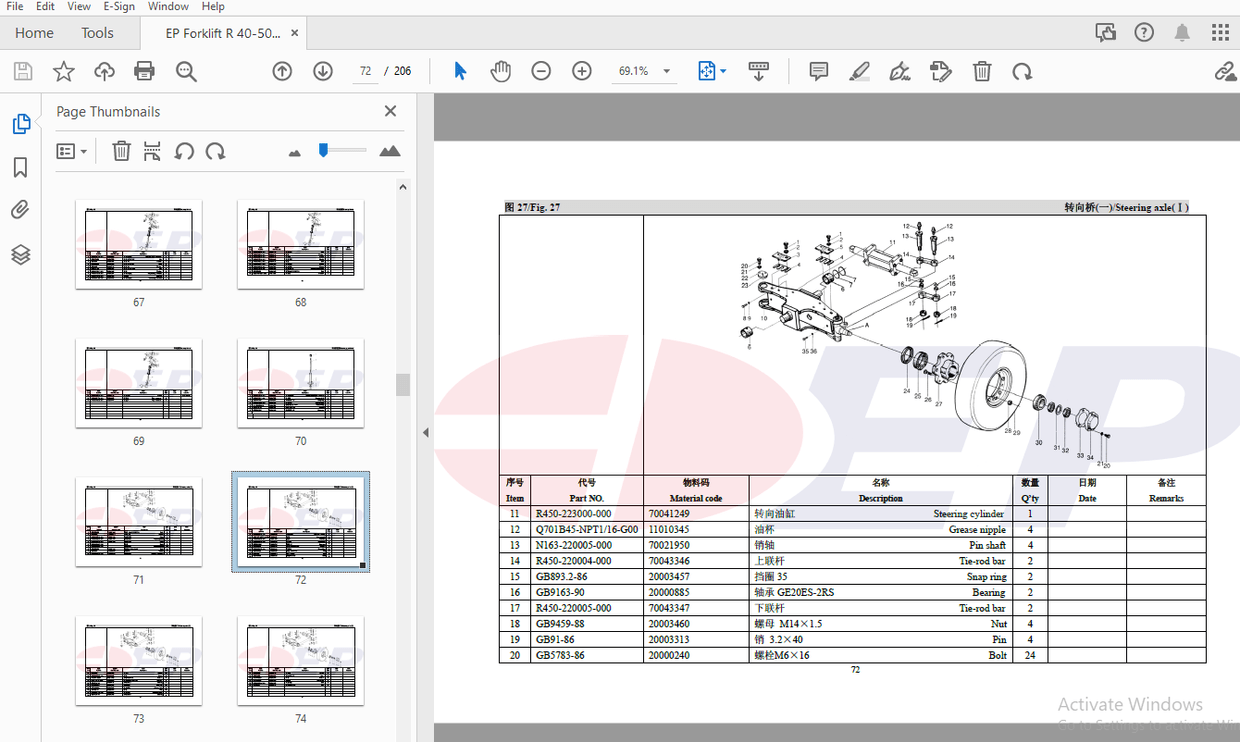Click part number R450-223000-000 in the table

574,514
